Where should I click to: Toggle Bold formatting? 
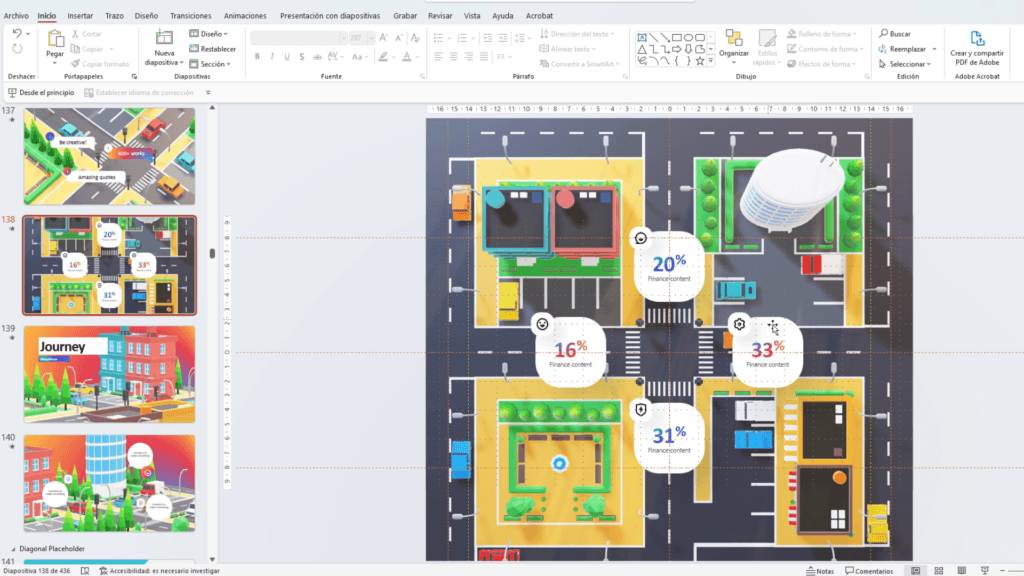click(257, 57)
